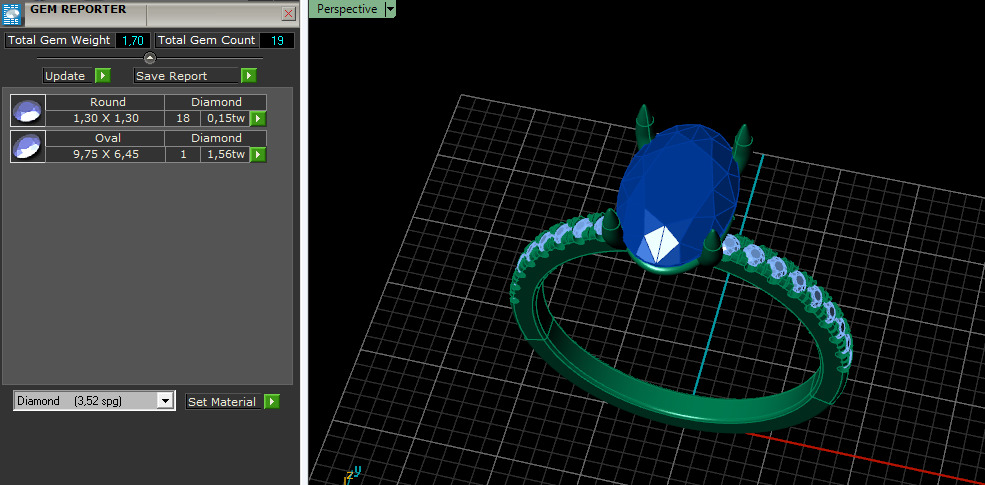The height and width of the screenshot is (485, 985).
Task: Click the Total Gem Weight value 1,70
Action: pos(133,40)
